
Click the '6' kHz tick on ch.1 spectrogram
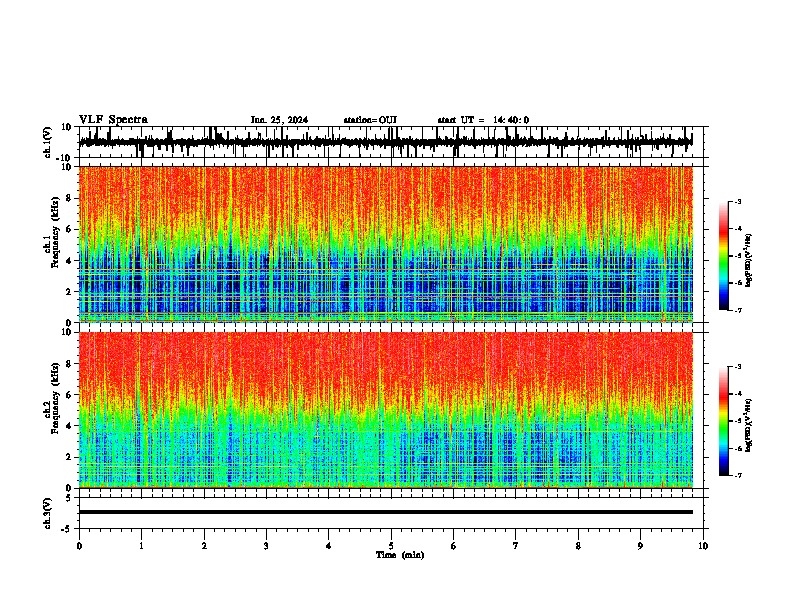(69, 229)
